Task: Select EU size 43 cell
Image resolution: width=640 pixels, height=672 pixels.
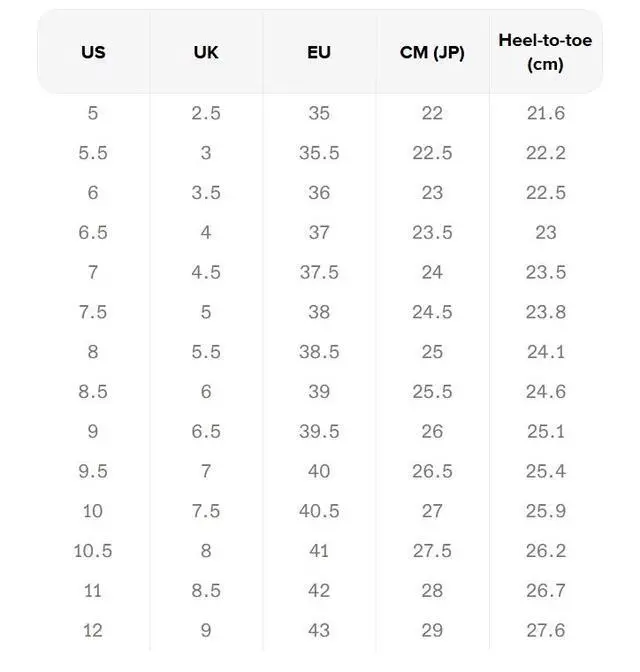Action: (319, 631)
